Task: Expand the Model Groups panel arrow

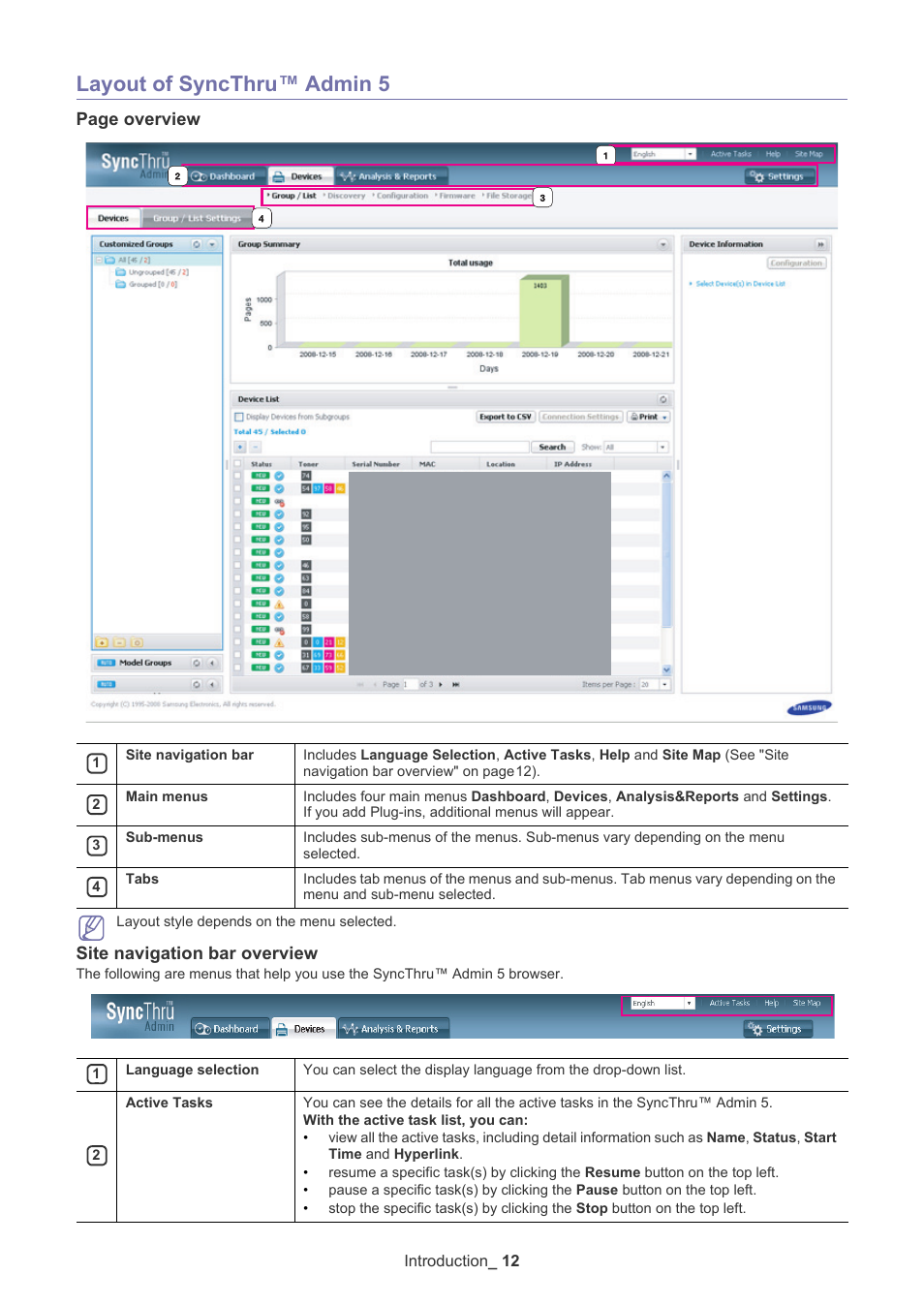Action: point(212,663)
